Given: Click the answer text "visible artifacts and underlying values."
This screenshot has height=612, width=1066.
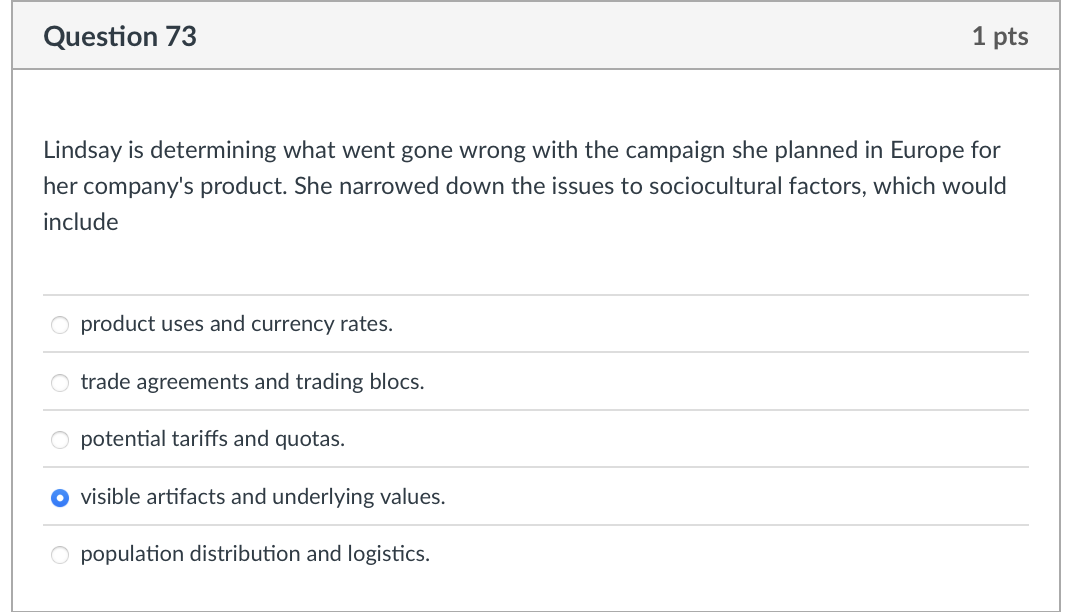Looking at the screenshot, I should coord(262,496).
